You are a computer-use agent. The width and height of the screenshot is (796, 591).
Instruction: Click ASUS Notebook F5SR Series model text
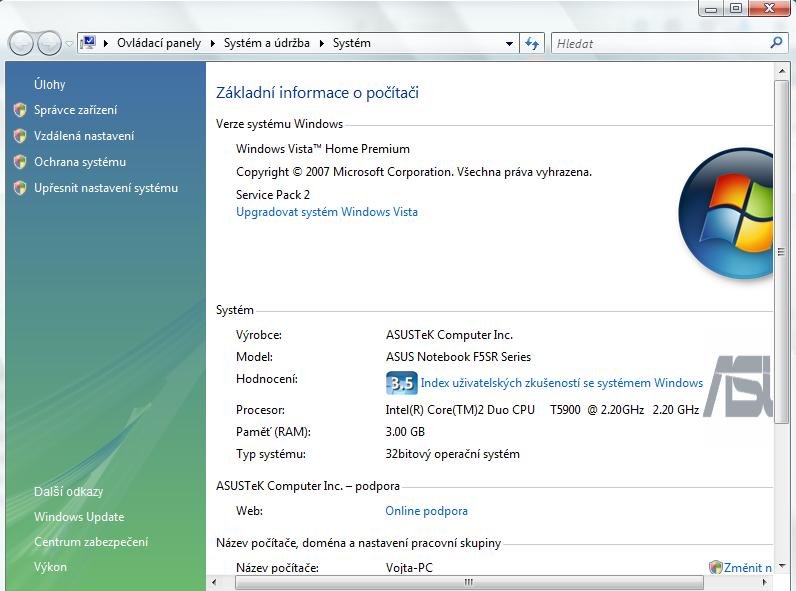[x=458, y=357]
